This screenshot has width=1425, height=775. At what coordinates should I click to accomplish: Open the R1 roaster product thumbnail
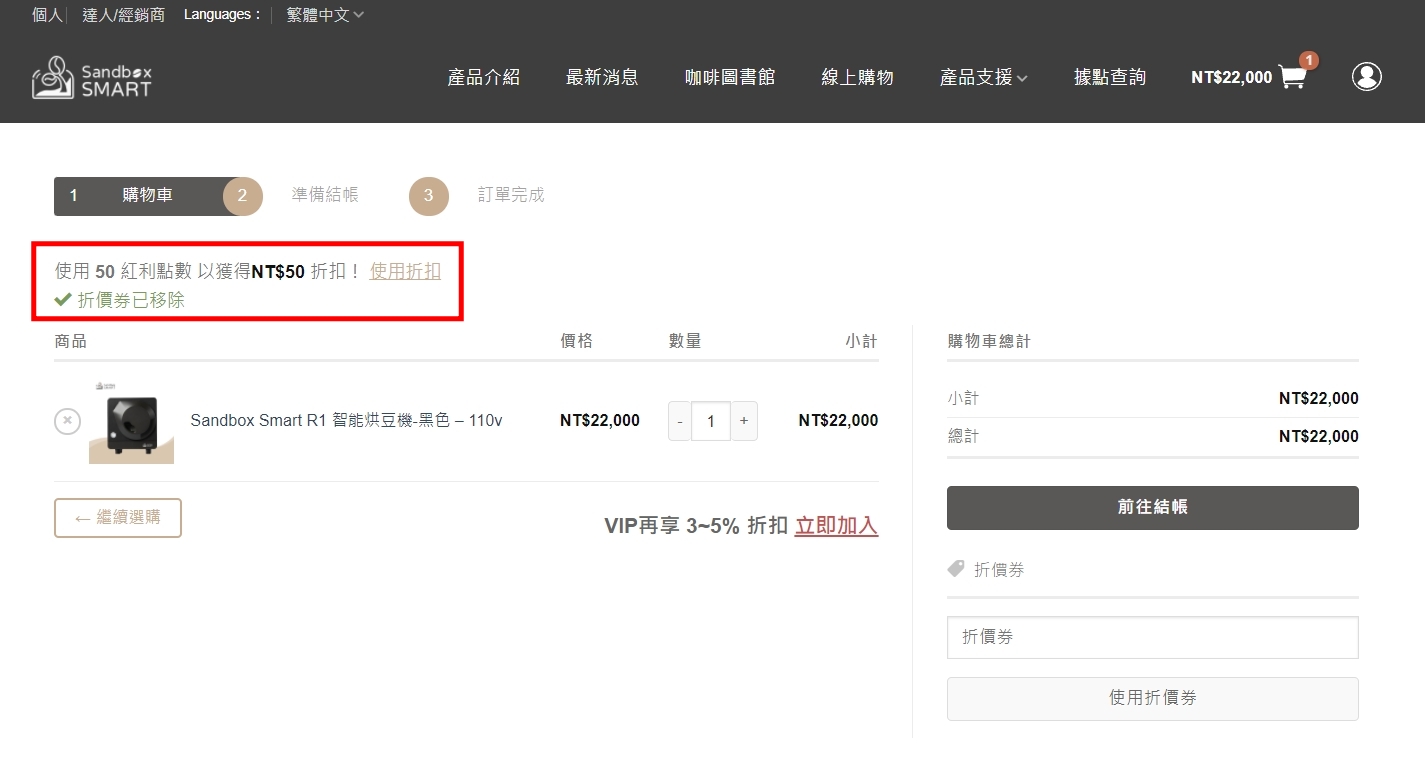[x=131, y=421]
